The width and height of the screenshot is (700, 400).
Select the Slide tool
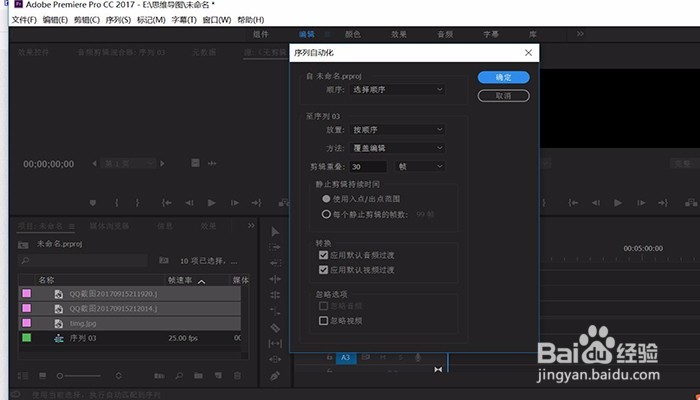275,359
